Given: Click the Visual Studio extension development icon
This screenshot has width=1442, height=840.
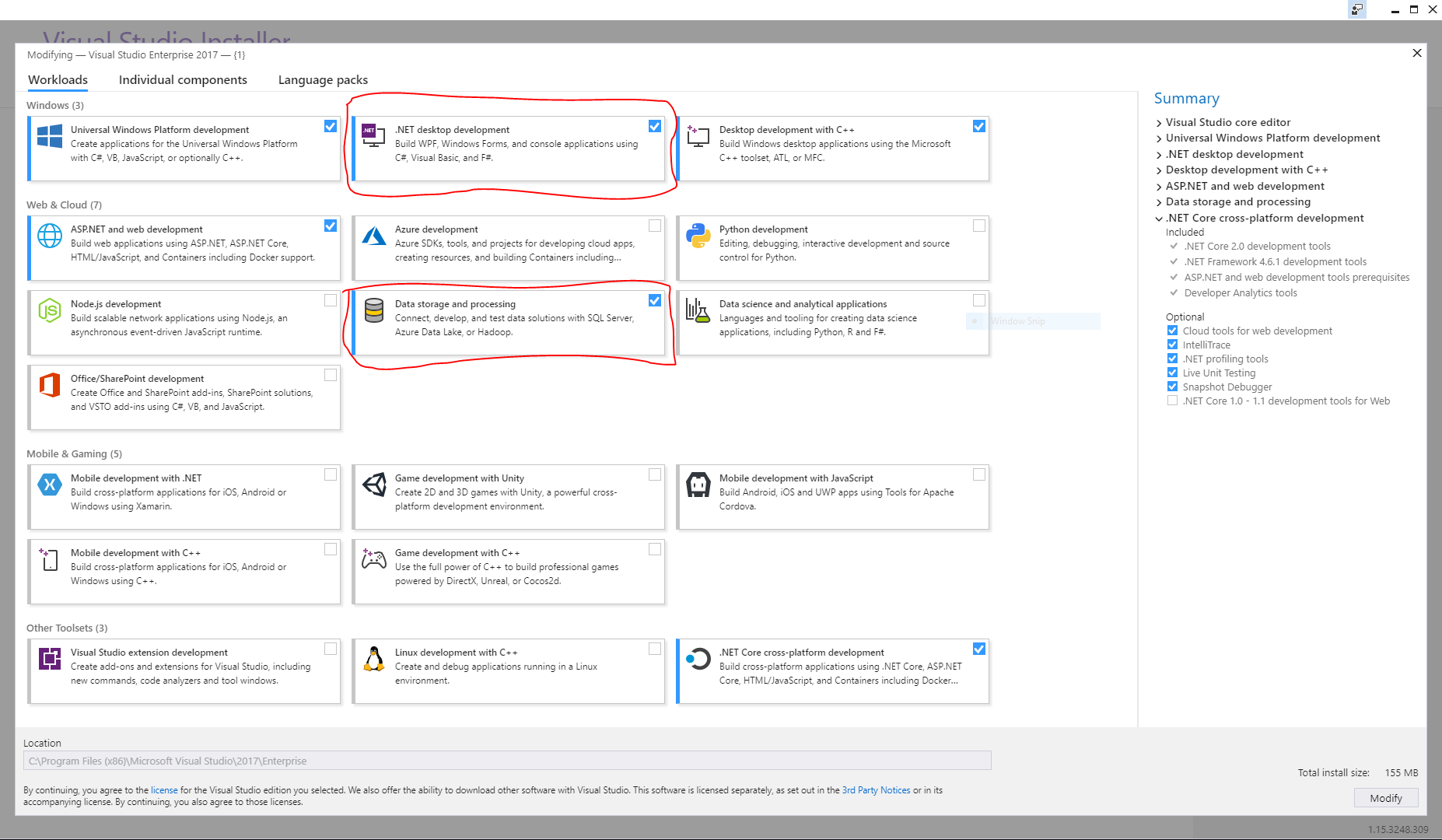Looking at the screenshot, I should pos(50,659).
